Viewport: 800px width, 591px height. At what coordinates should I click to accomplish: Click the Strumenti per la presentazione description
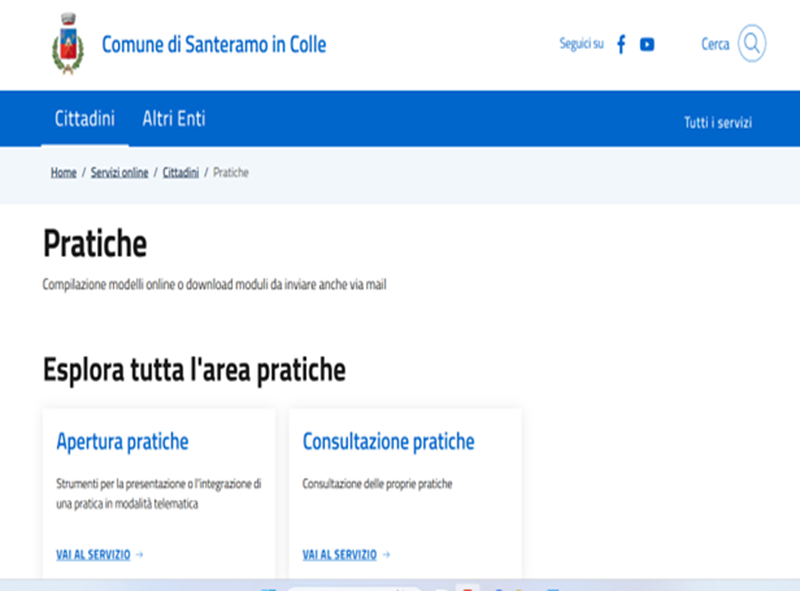click(159, 494)
